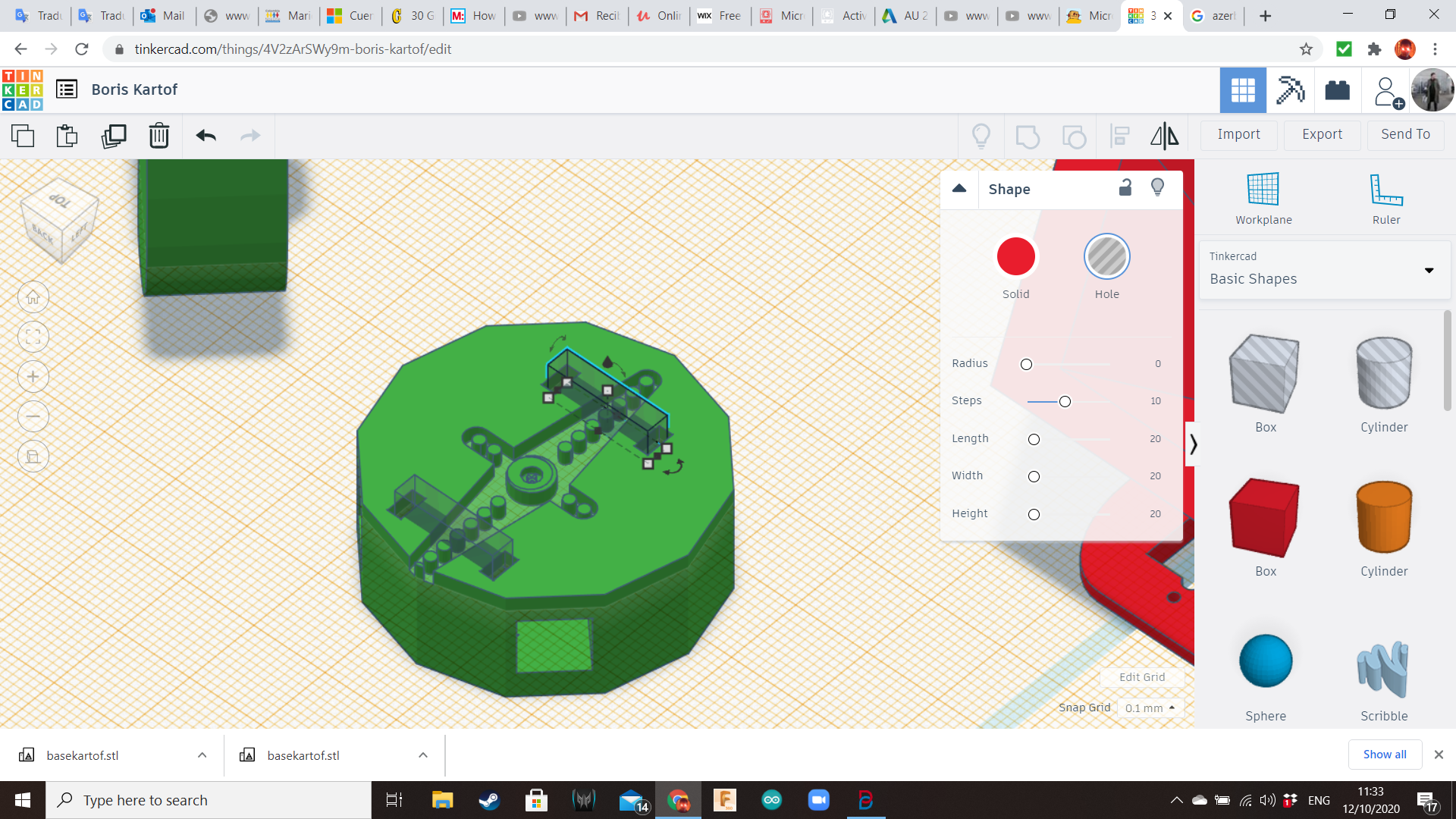This screenshot has height=819, width=1456.
Task: Click the Delete trash icon
Action: tap(158, 136)
